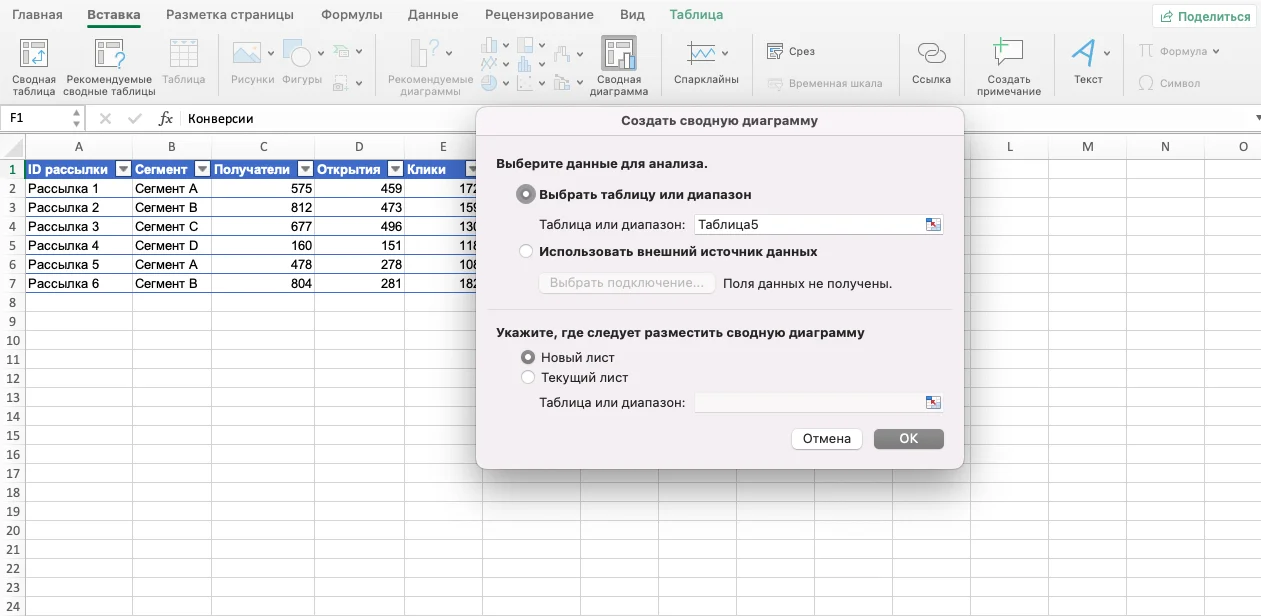1261x616 pixels.
Task: Open the filter dropdown for Сегмент column
Action: coord(202,170)
